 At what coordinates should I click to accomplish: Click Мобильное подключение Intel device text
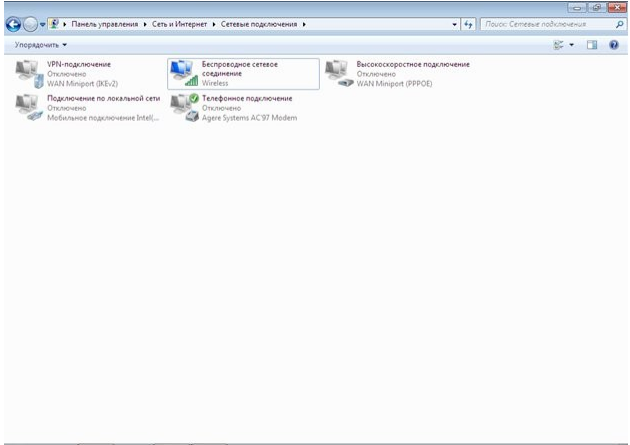pyautogui.click(x=103, y=118)
